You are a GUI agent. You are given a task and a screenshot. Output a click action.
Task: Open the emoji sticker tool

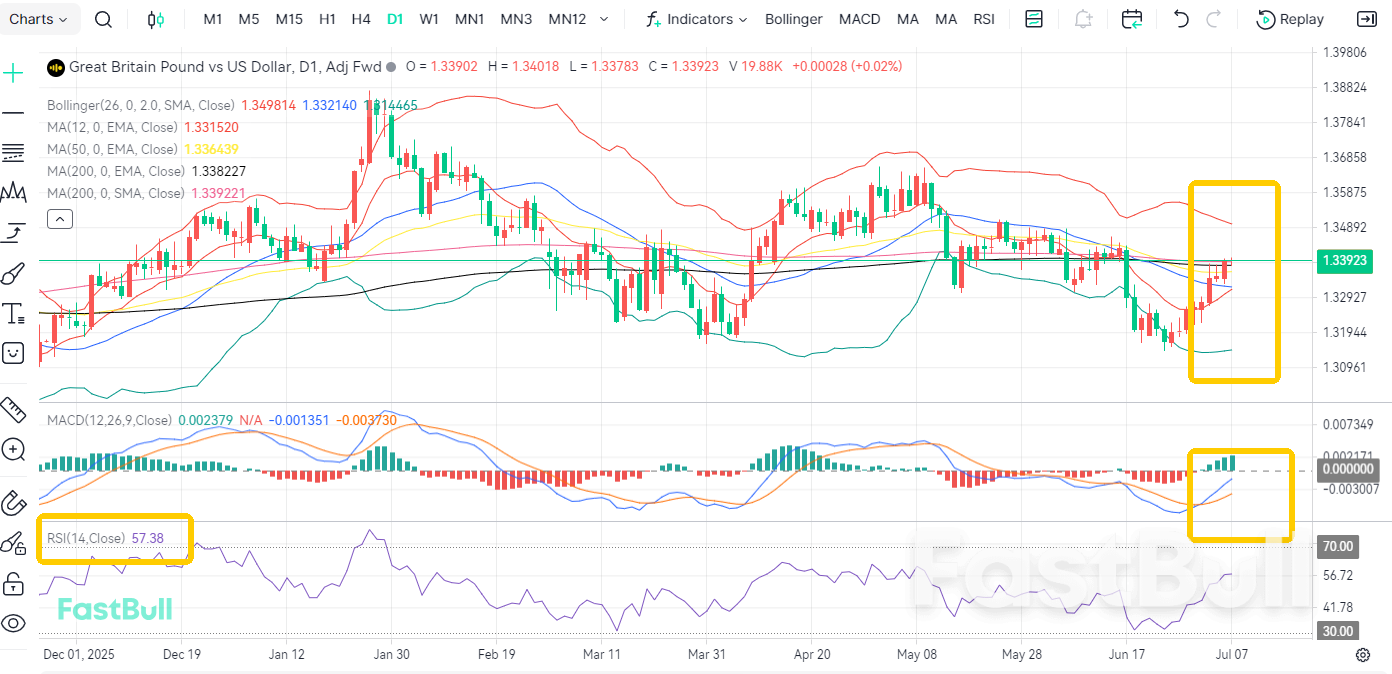point(13,352)
